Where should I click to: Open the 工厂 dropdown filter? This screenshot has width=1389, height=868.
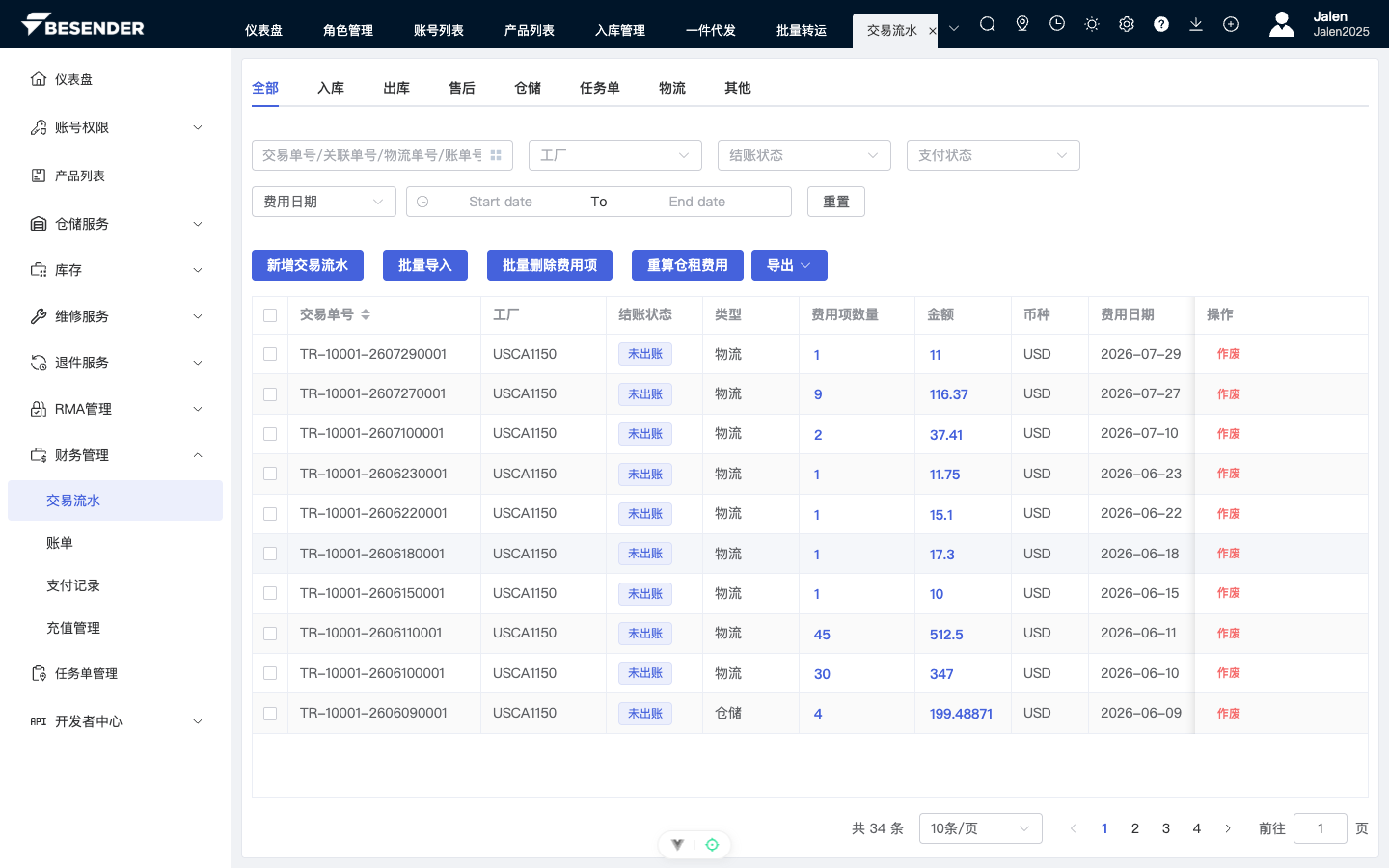click(615, 155)
